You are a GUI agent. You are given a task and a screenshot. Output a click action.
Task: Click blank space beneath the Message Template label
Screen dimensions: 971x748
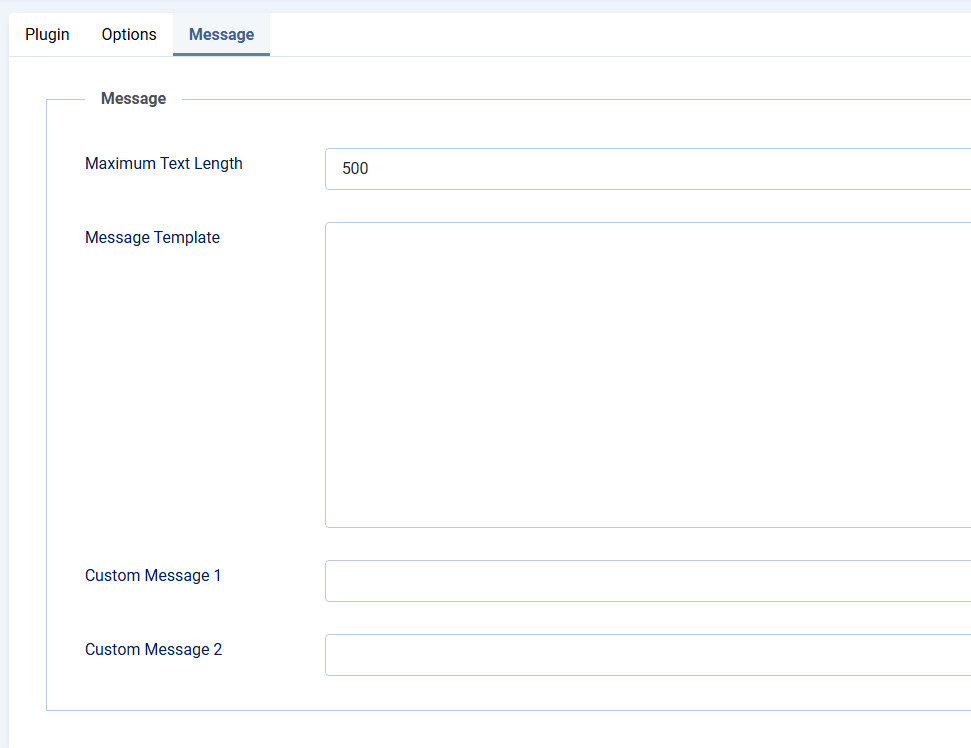180,400
